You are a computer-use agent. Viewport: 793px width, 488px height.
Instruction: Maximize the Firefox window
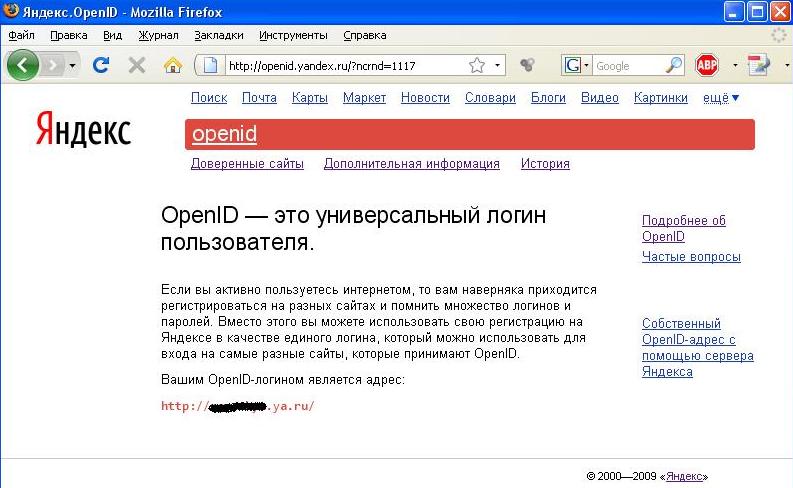tap(757, 12)
